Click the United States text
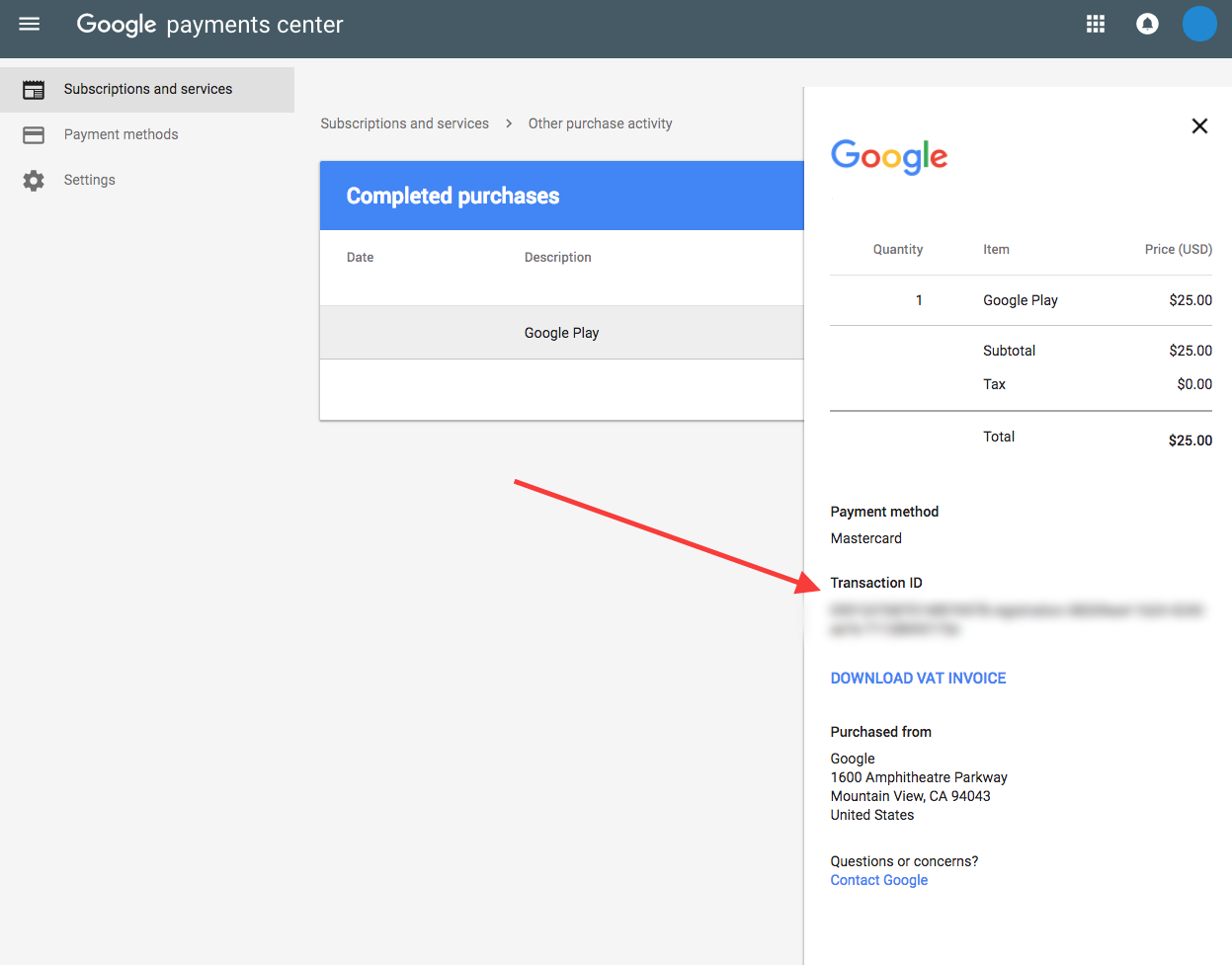The width and height of the screenshot is (1232, 965). click(872, 815)
